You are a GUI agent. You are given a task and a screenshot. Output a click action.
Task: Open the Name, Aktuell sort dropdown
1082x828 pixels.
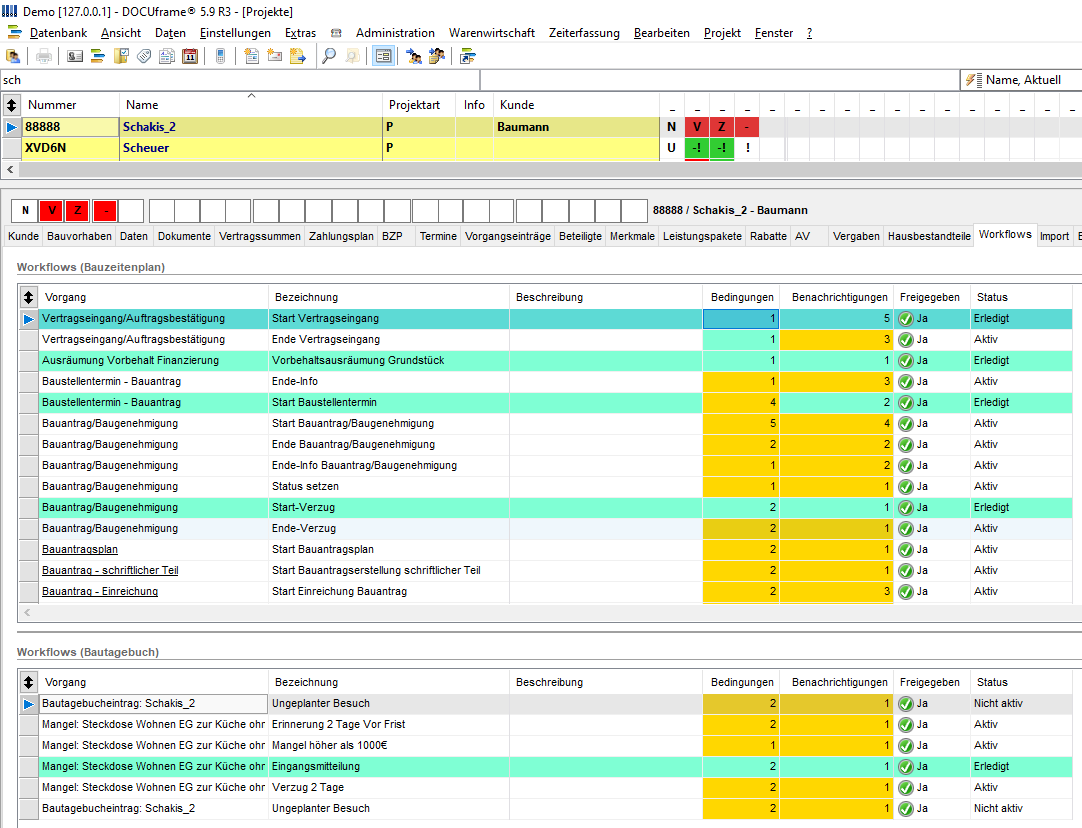[1021, 80]
